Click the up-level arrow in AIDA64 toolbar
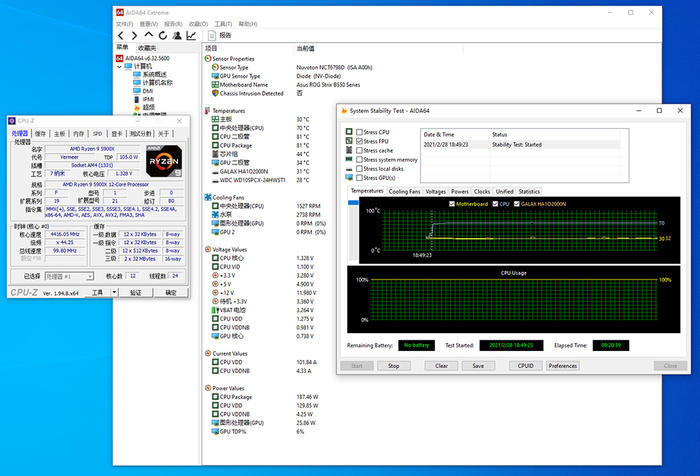Image resolution: width=700 pixels, height=476 pixels. pyautogui.click(x=149, y=35)
